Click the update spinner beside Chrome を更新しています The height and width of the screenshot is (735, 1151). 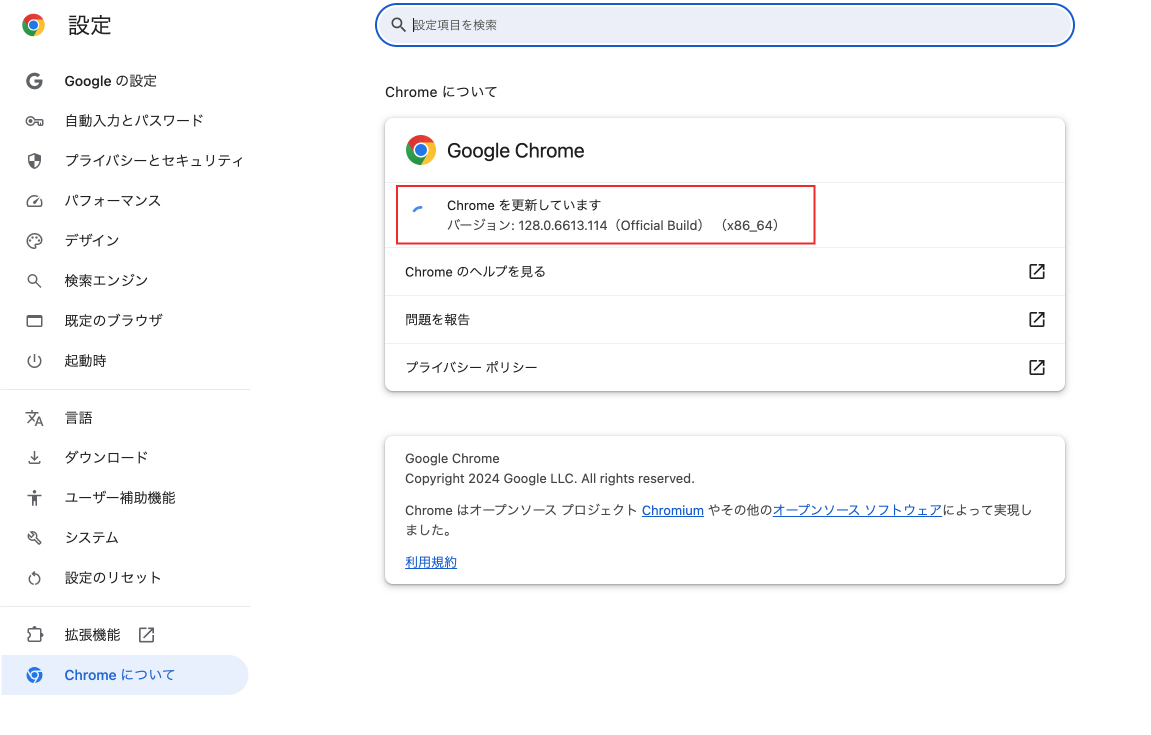(418, 211)
